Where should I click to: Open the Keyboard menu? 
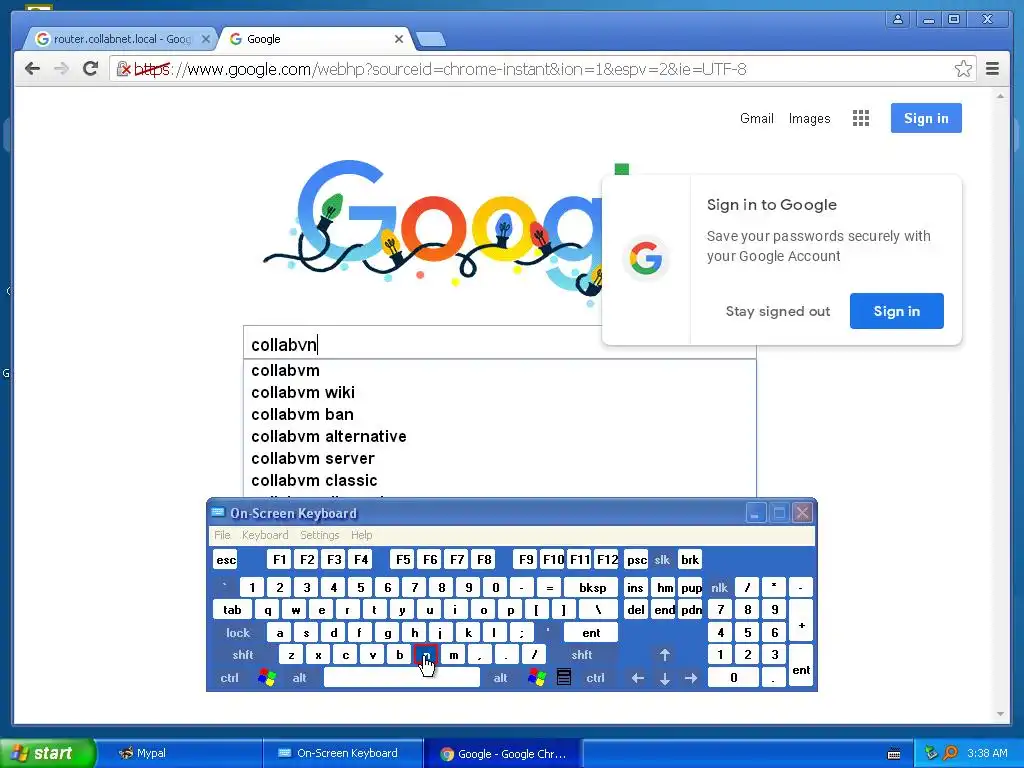click(264, 535)
